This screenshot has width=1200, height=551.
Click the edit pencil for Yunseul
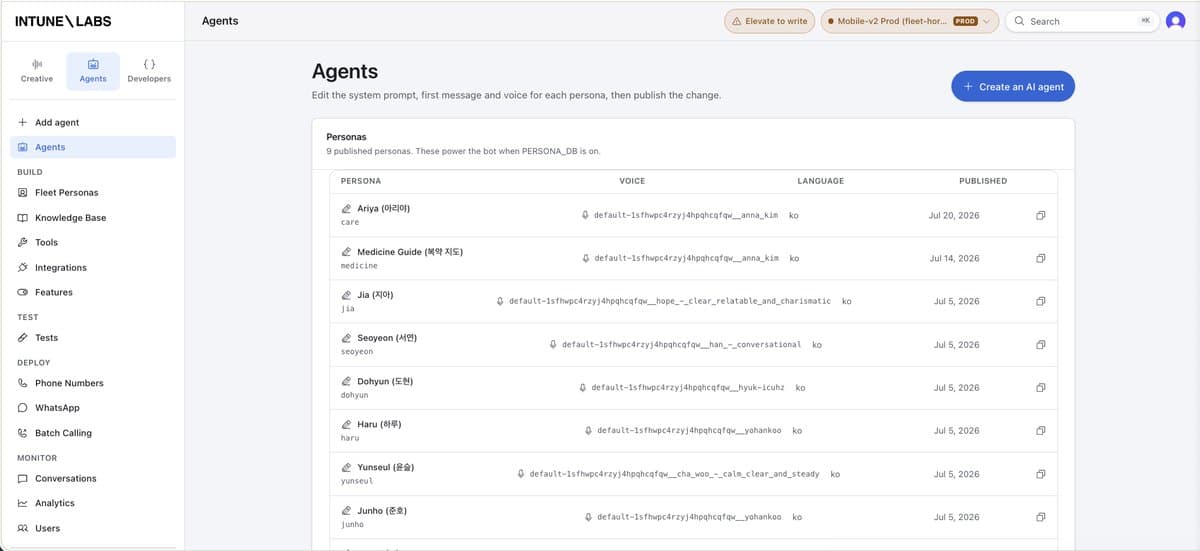[346, 468]
